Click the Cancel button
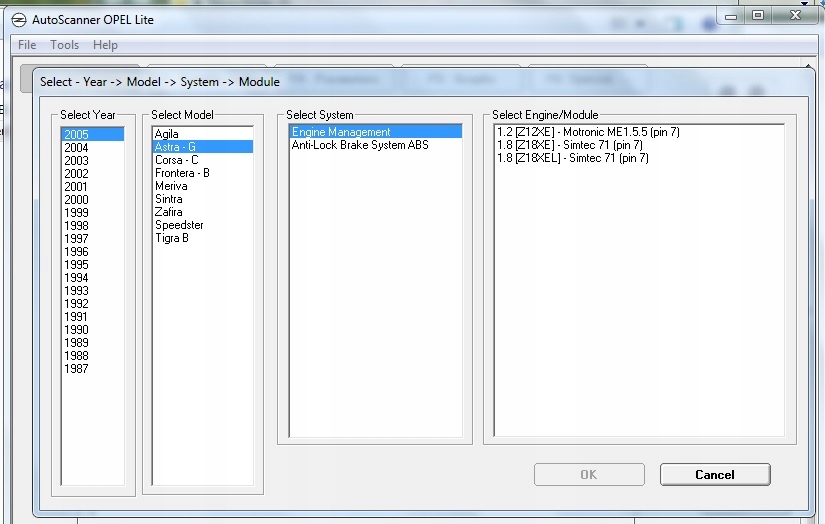 click(x=715, y=475)
